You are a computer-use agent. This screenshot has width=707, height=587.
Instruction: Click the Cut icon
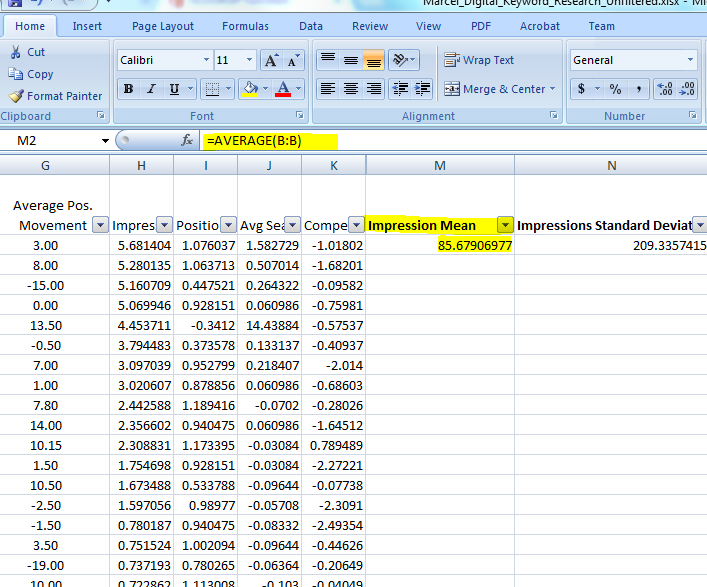27,52
